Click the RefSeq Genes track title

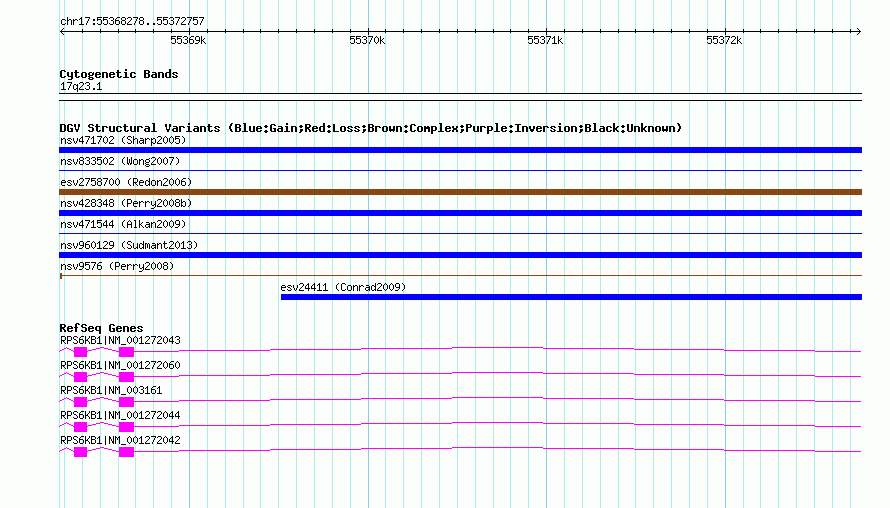pos(101,328)
